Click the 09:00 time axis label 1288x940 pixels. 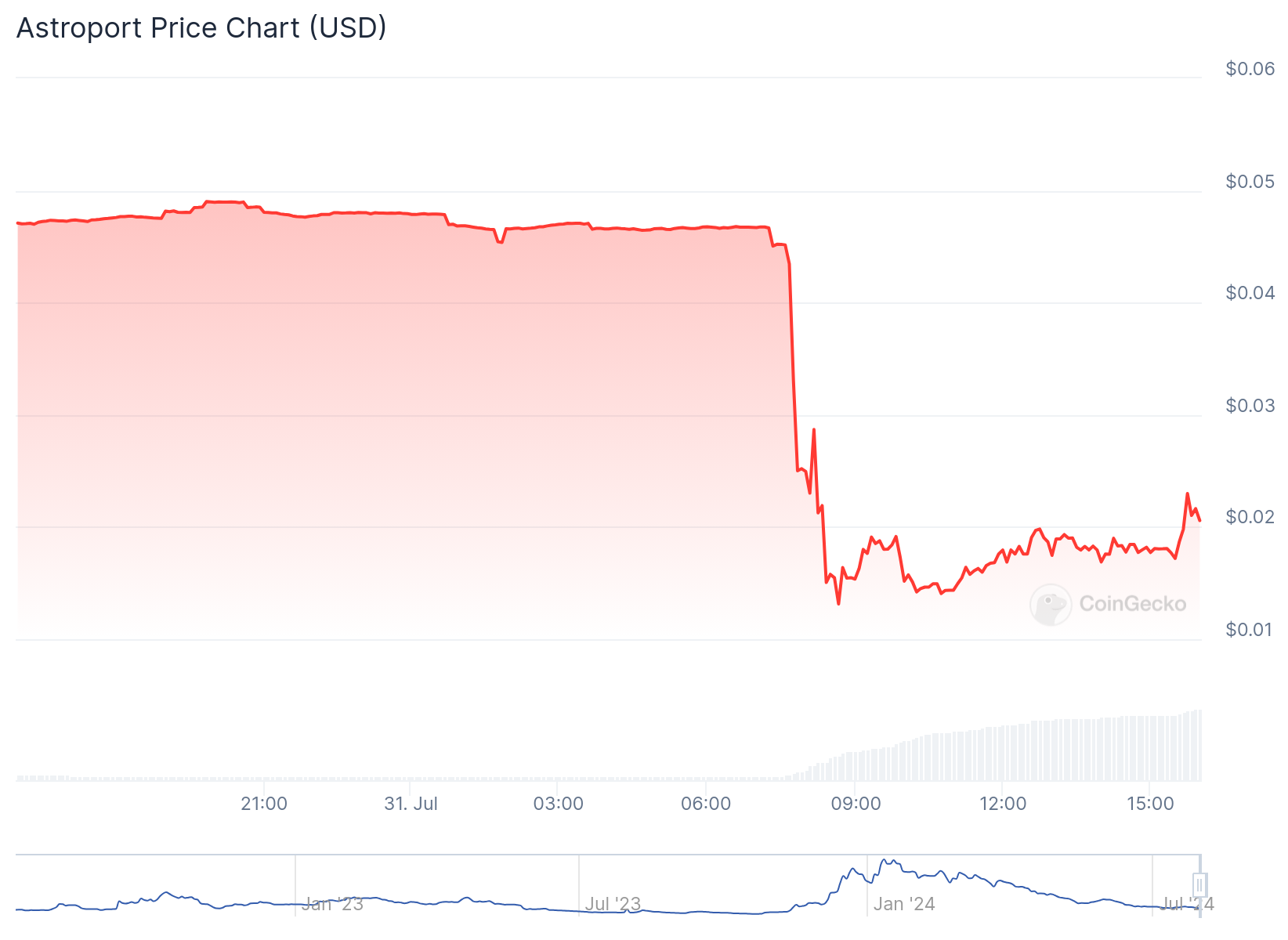pyautogui.click(x=856, y=804)
